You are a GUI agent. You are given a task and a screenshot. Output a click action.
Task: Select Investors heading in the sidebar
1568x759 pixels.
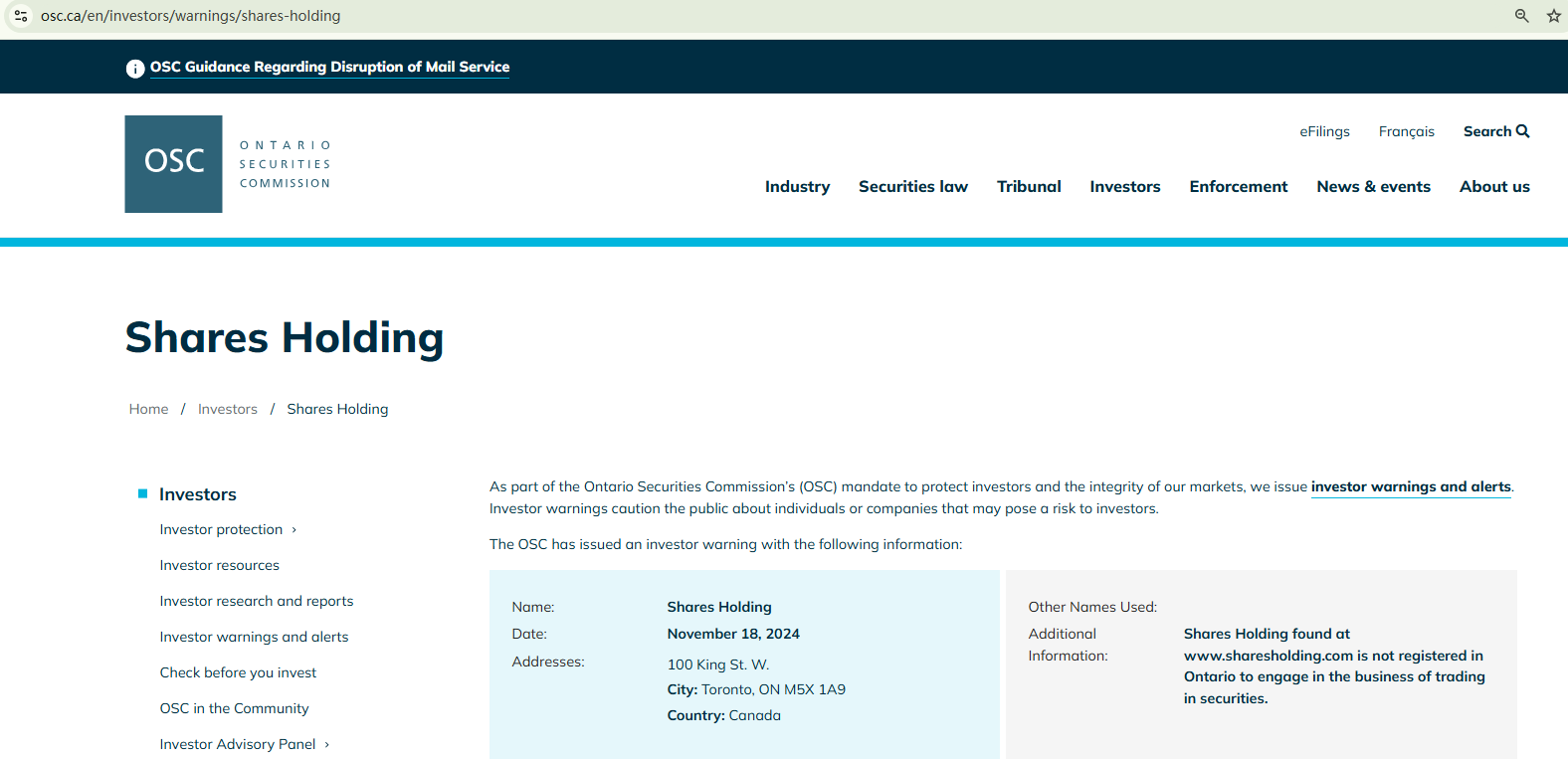tap(198, 494)
